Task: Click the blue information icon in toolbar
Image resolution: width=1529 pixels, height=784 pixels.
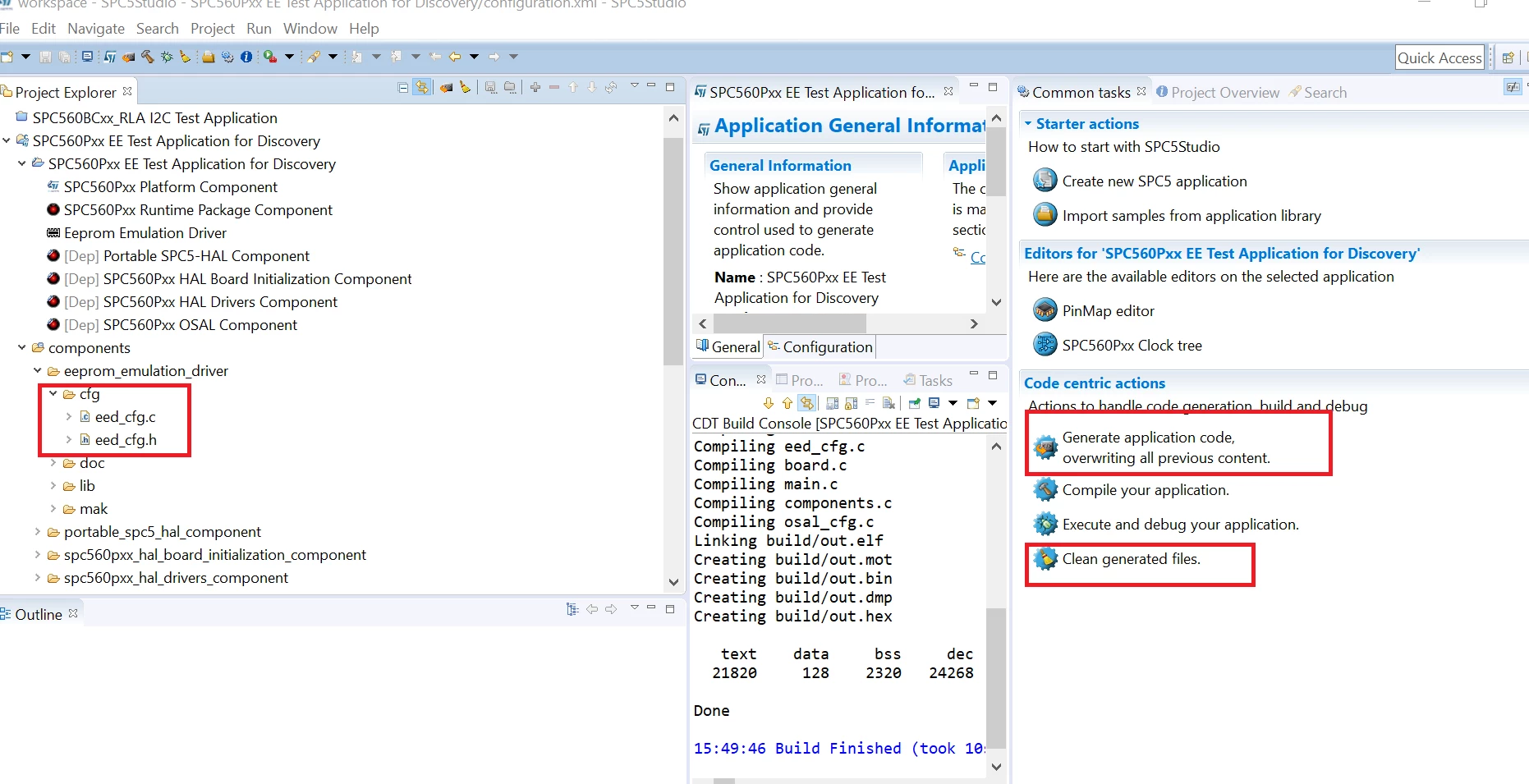Action: coord(246,57)
